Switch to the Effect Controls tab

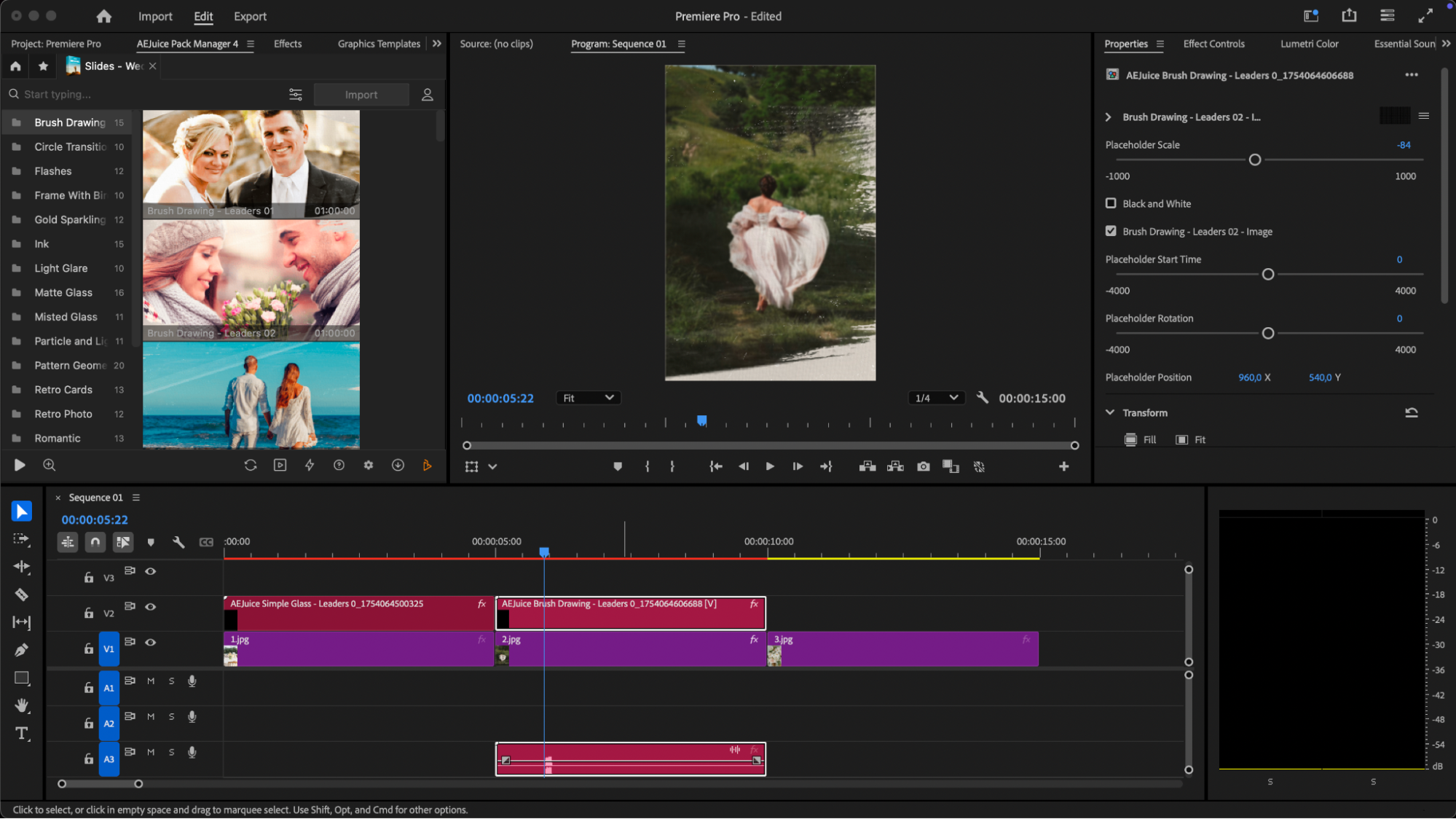point(1213,44)
